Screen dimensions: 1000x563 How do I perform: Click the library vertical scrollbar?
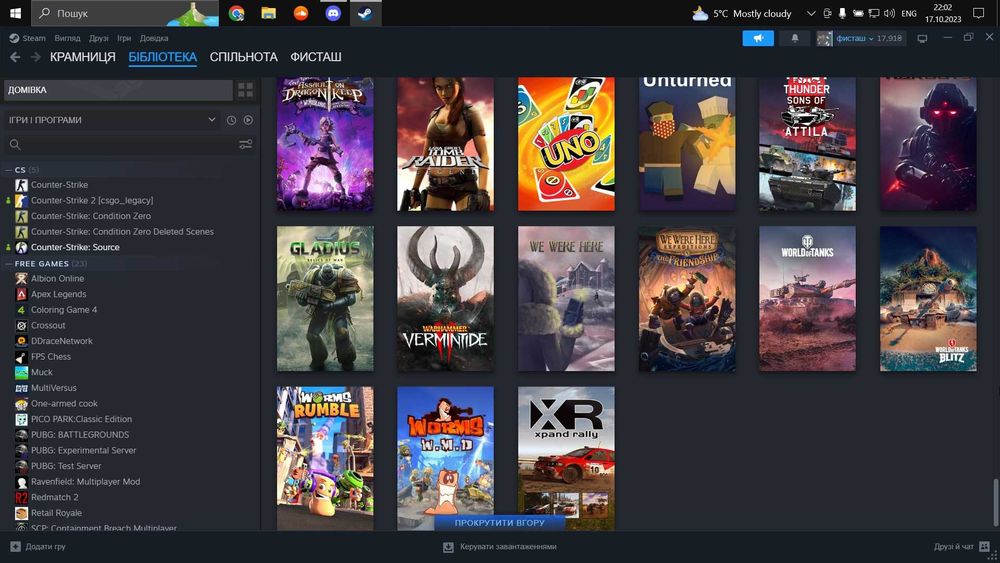click(994, 502)
